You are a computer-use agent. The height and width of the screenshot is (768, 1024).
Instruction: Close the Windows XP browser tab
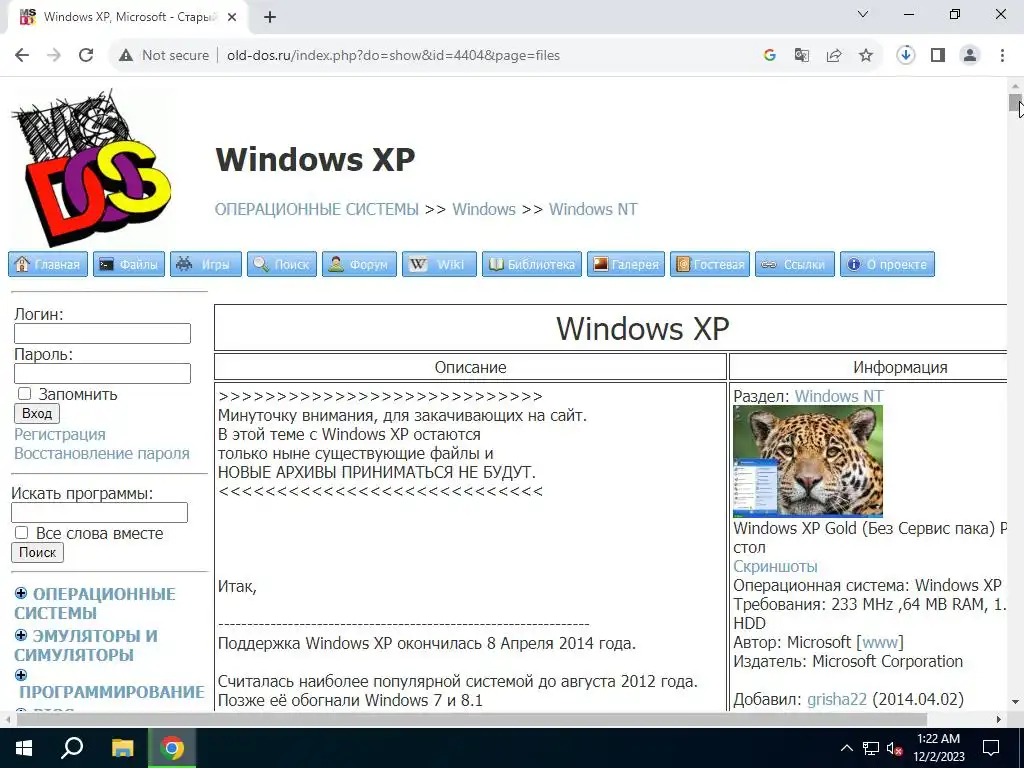(x=232, y=18)
